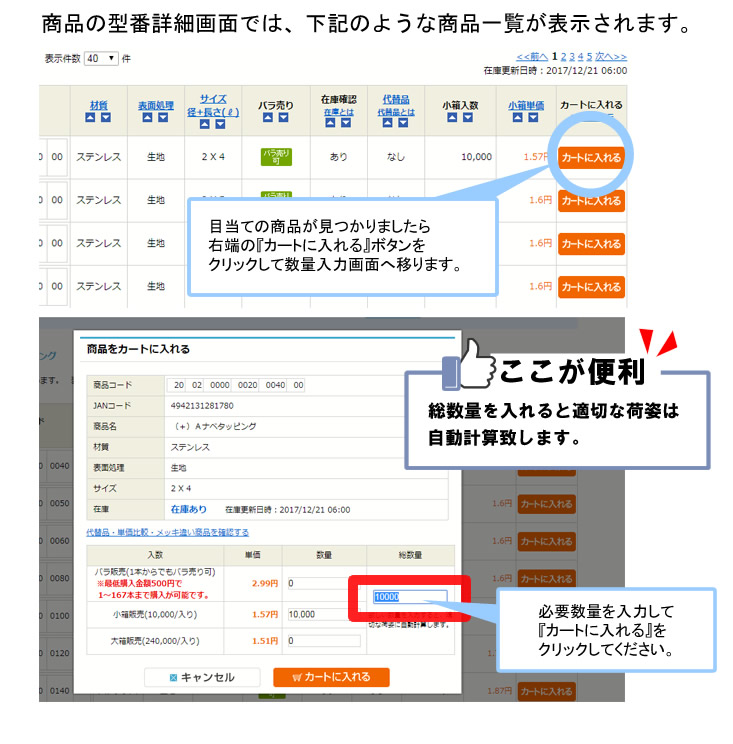Image resolution: width=733 pixels, height=744 pixels.
Task: Click the up sort arrow under 表面処理
Action: click(x=148, y=118)
